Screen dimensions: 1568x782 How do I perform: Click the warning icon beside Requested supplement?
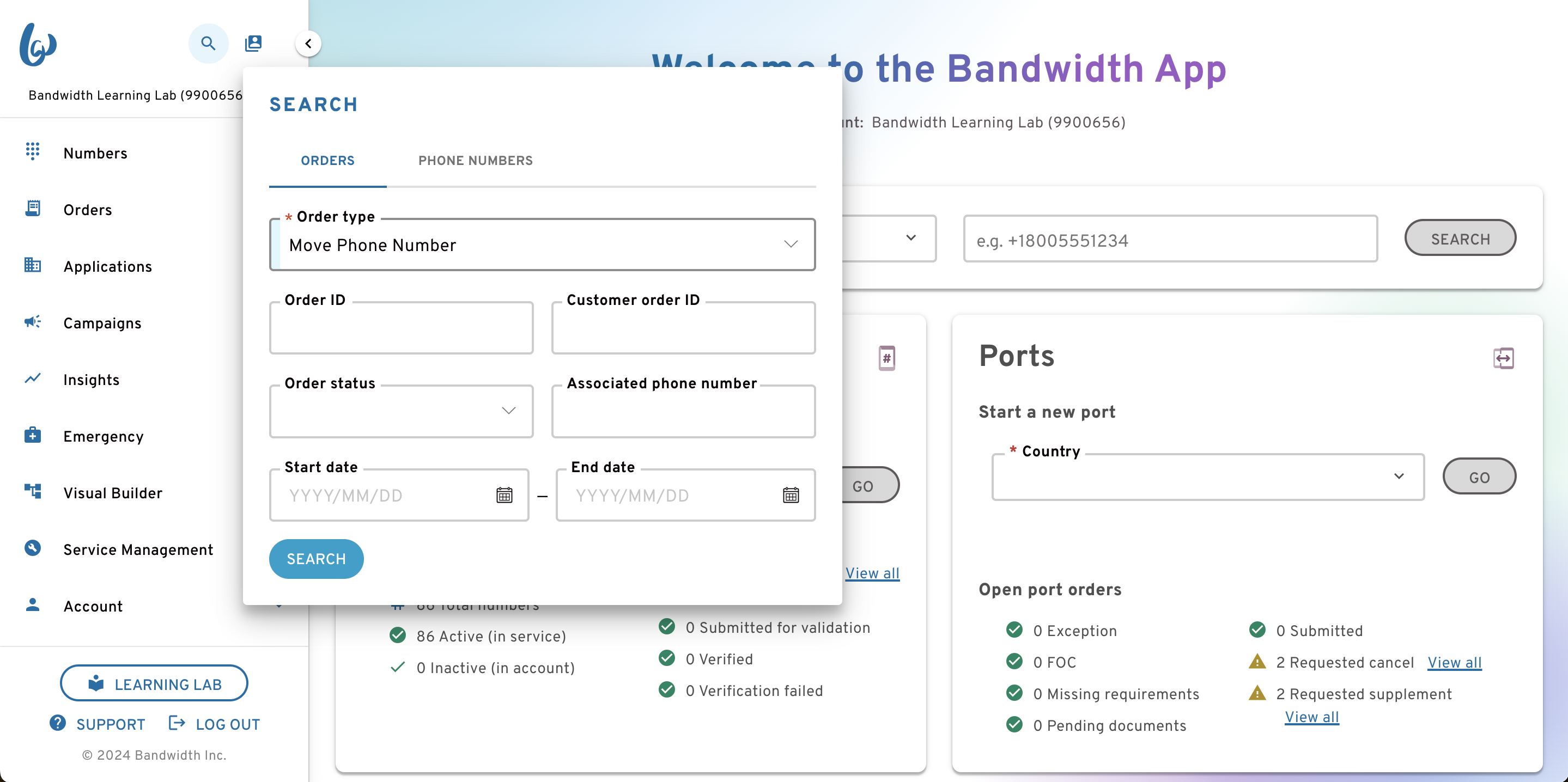(1257, 693)
